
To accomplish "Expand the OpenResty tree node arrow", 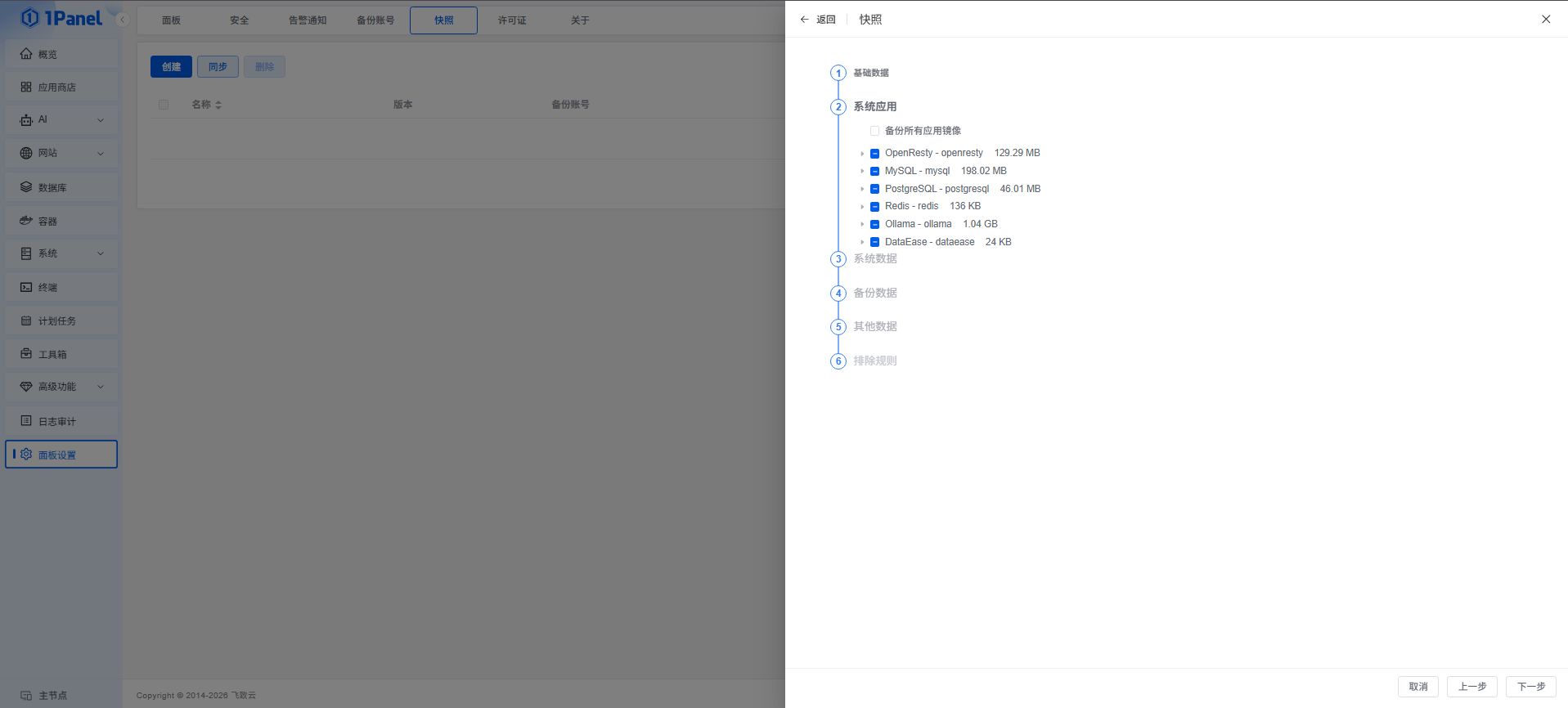I will pyautogui.click(x=862, y=153).
